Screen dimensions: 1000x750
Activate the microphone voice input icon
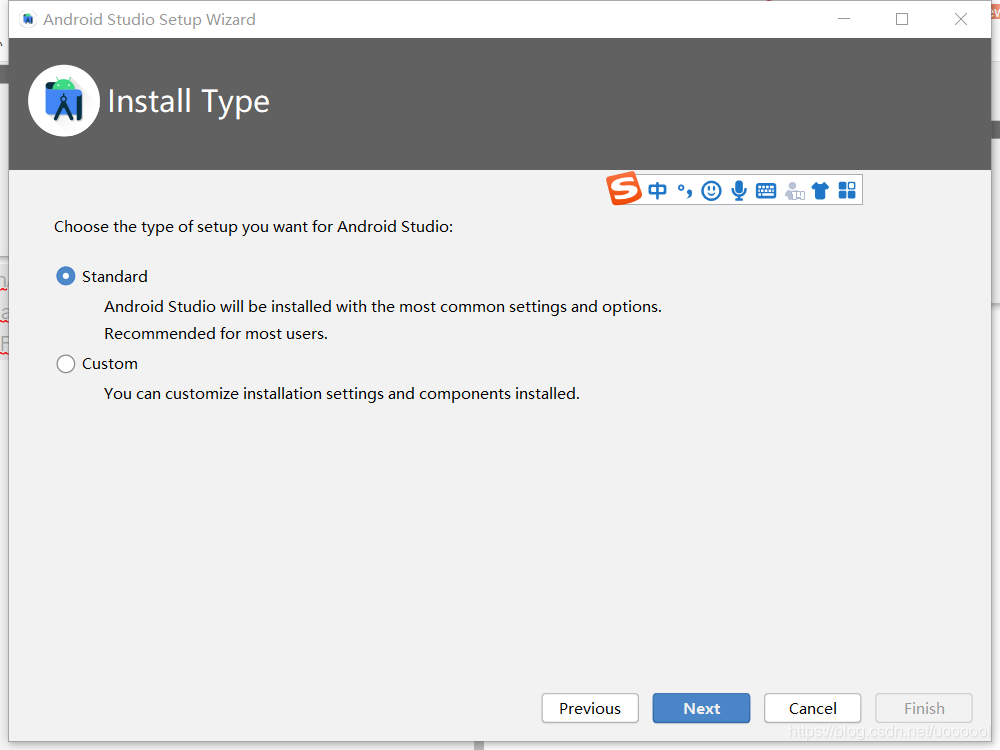point(739,190)
